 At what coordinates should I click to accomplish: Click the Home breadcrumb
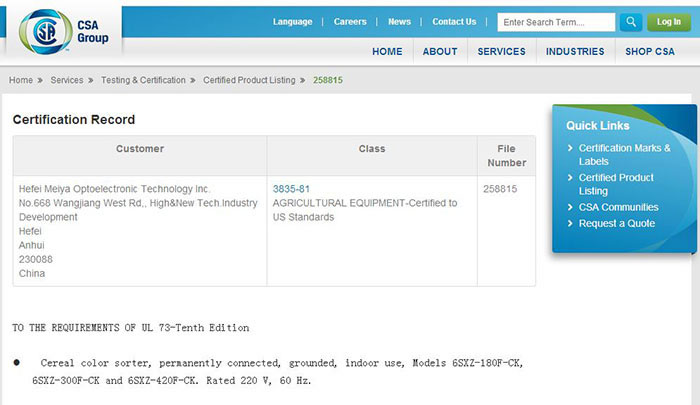pyautogui.click(x=21, y=80)
